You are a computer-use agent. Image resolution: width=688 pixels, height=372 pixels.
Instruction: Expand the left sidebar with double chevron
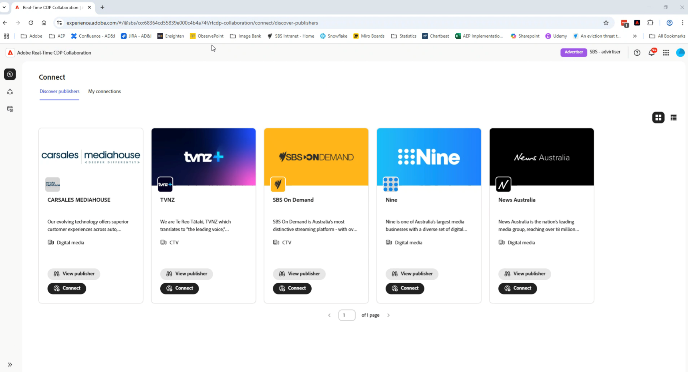(10, 365)
